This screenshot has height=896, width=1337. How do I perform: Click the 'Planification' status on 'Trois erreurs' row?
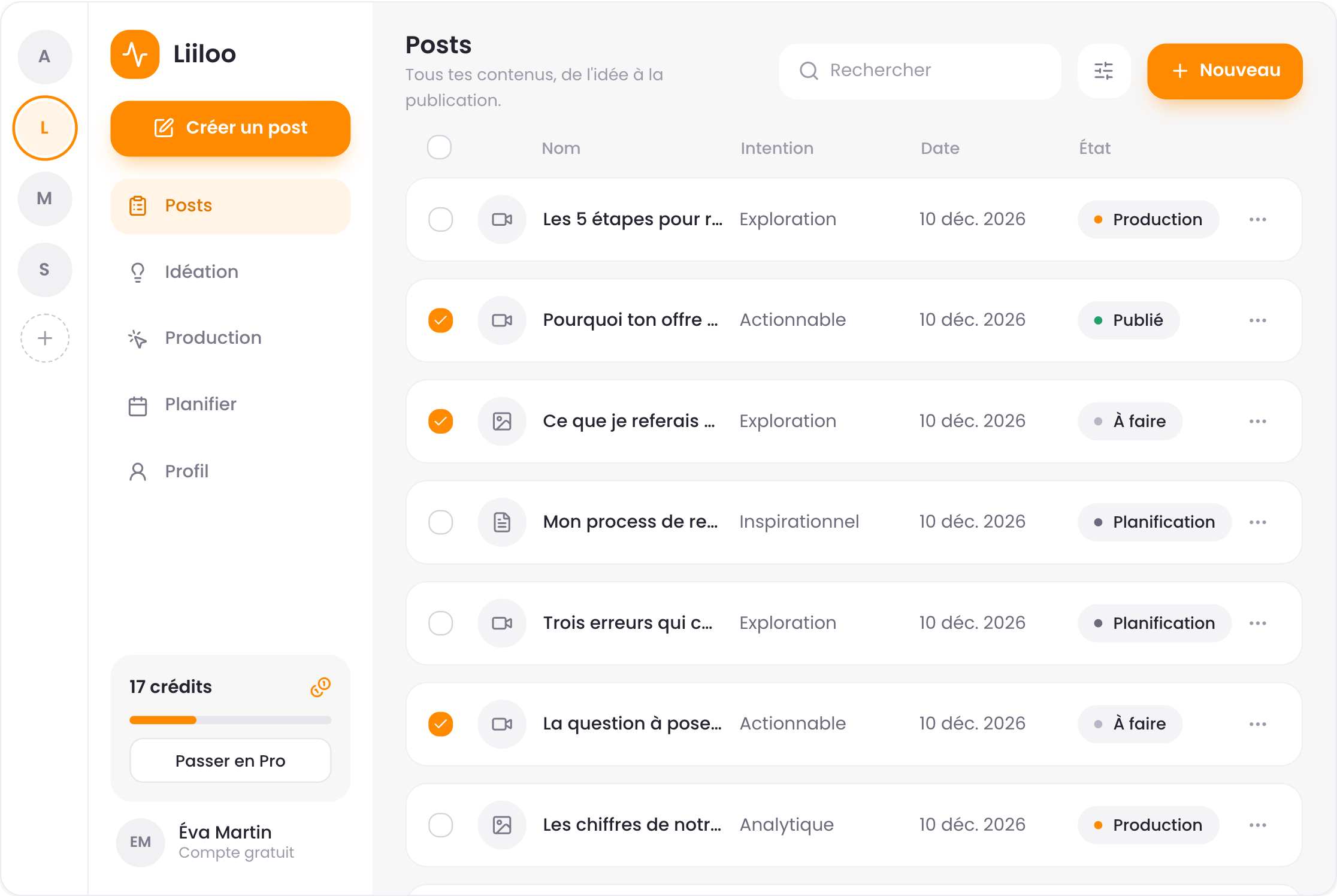[1154, 623]
